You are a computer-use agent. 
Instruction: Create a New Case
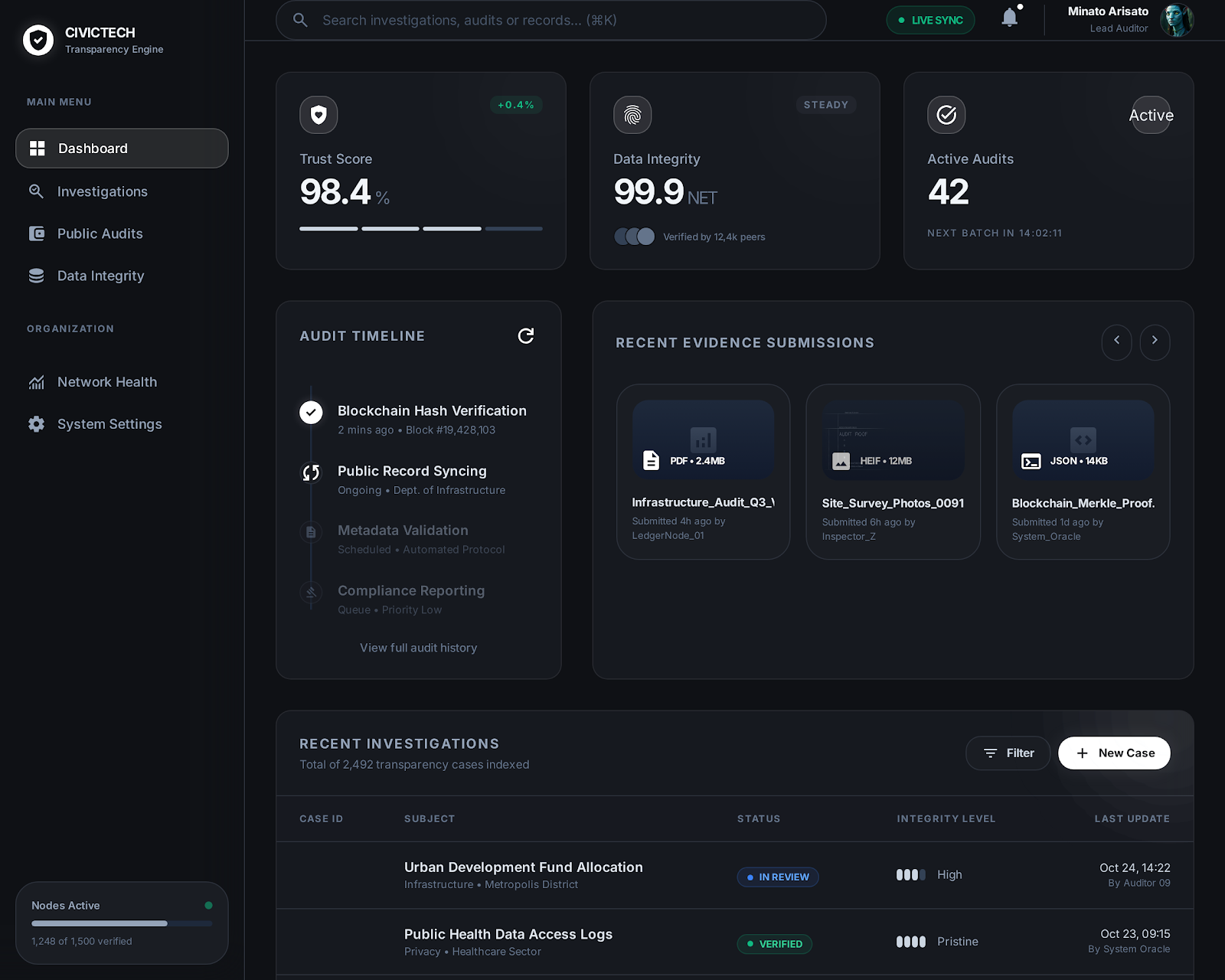pyautogui.click(x=1114, y=753)
